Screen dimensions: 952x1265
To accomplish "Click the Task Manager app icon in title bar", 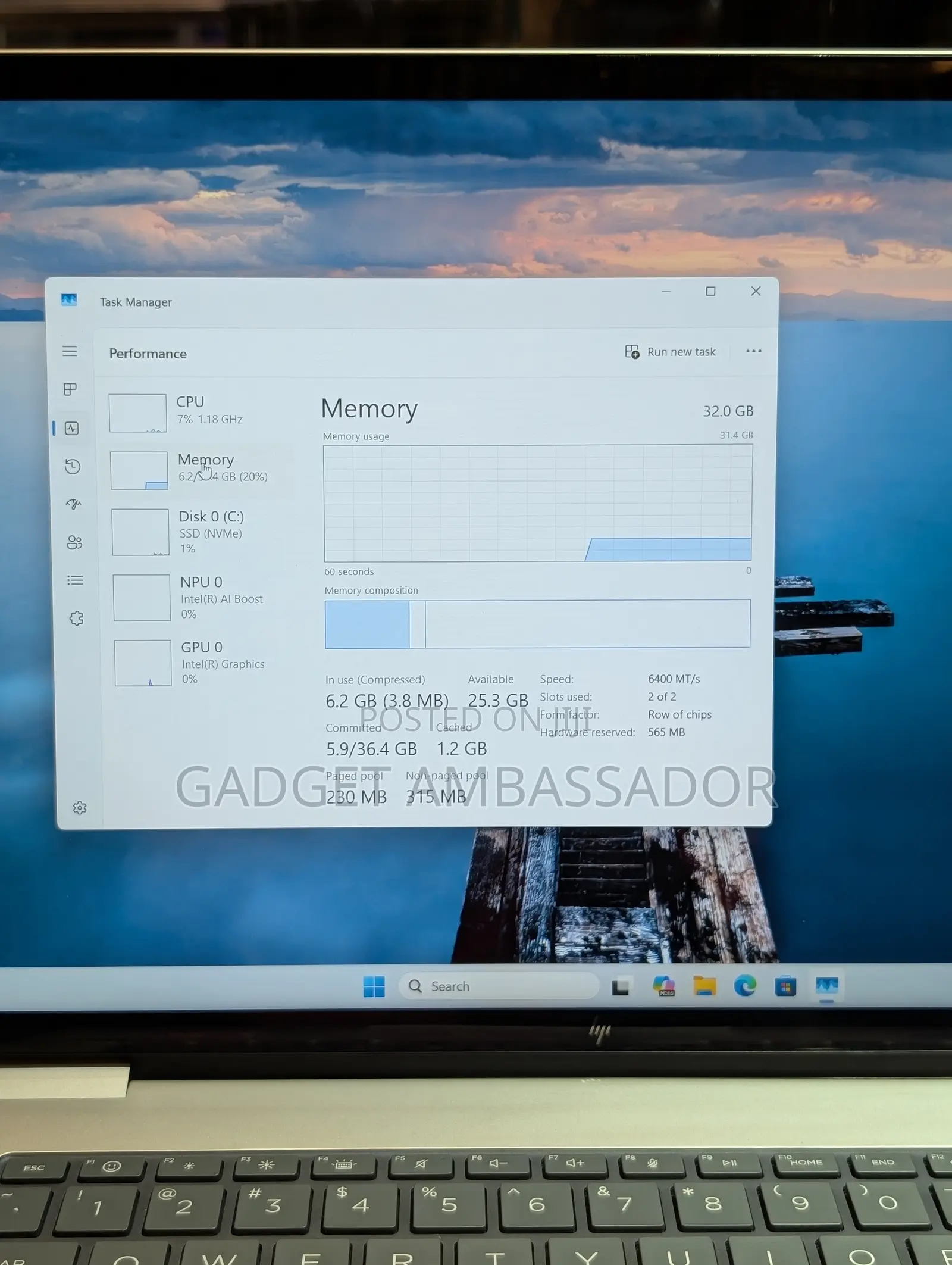I will [x=69, y=300].
